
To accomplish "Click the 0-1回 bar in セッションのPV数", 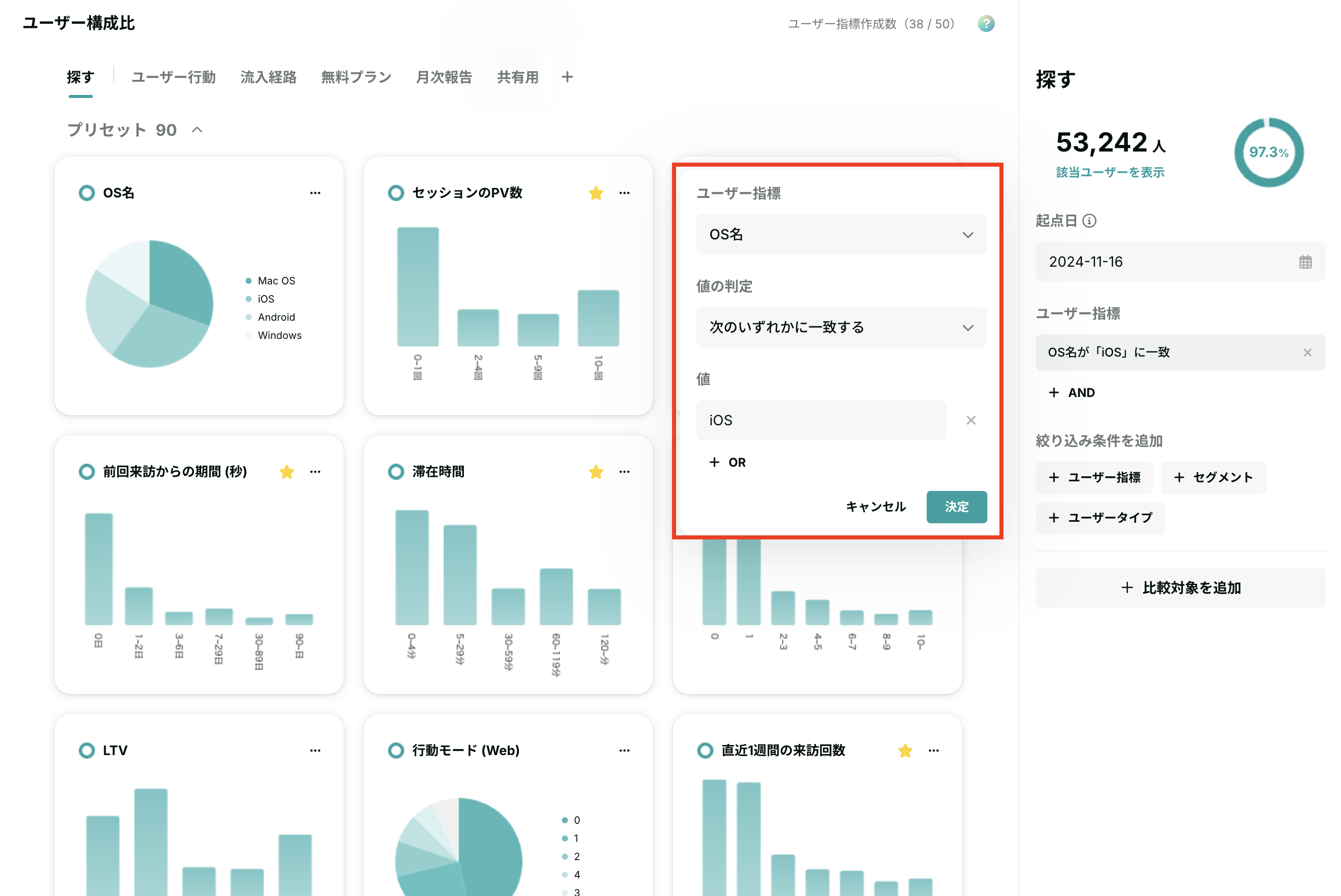I will pyautogui.click(x=418, y=287).
